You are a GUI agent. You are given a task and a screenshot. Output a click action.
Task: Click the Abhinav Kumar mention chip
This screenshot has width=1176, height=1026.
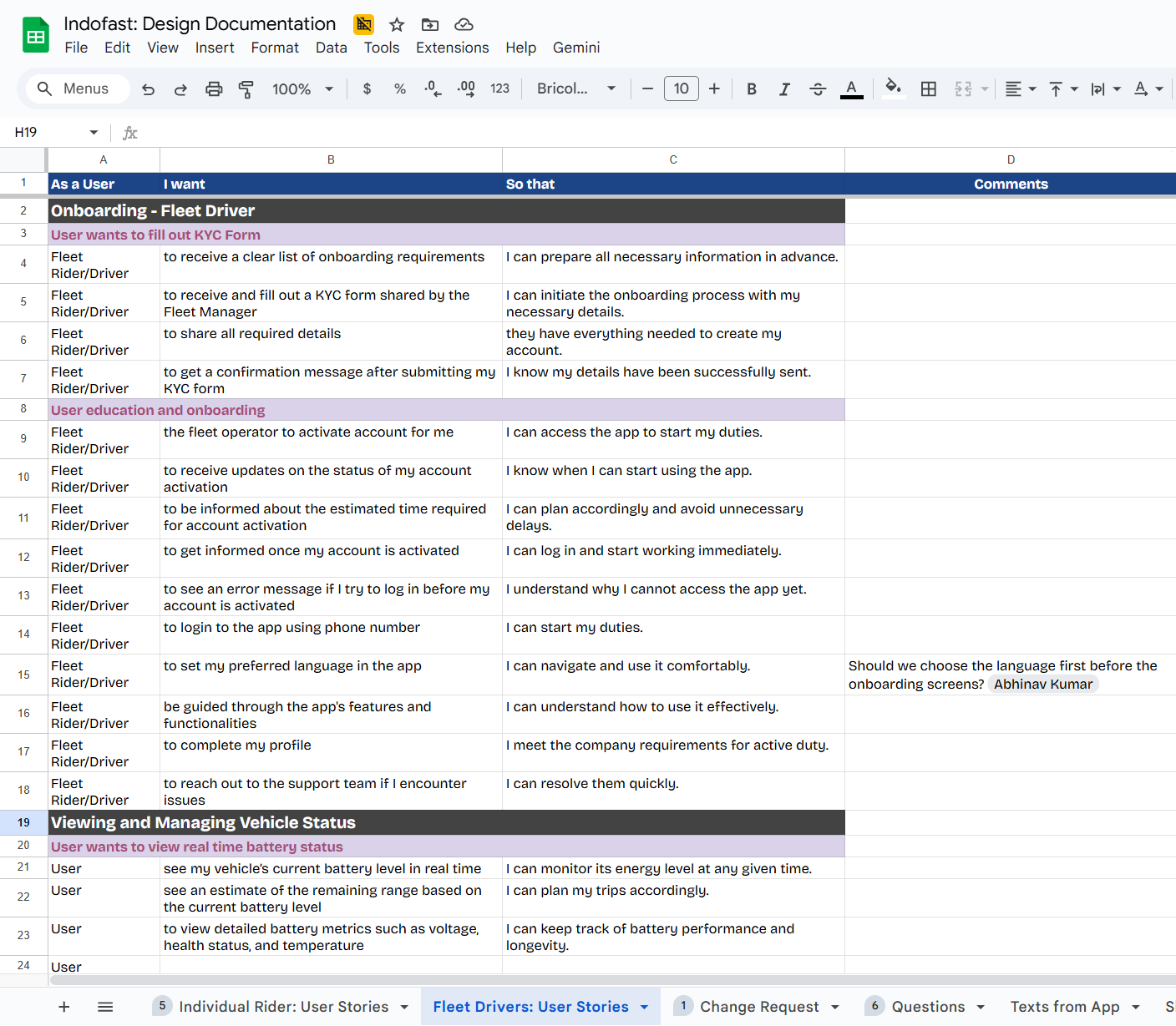click(x=1042, y=685)
